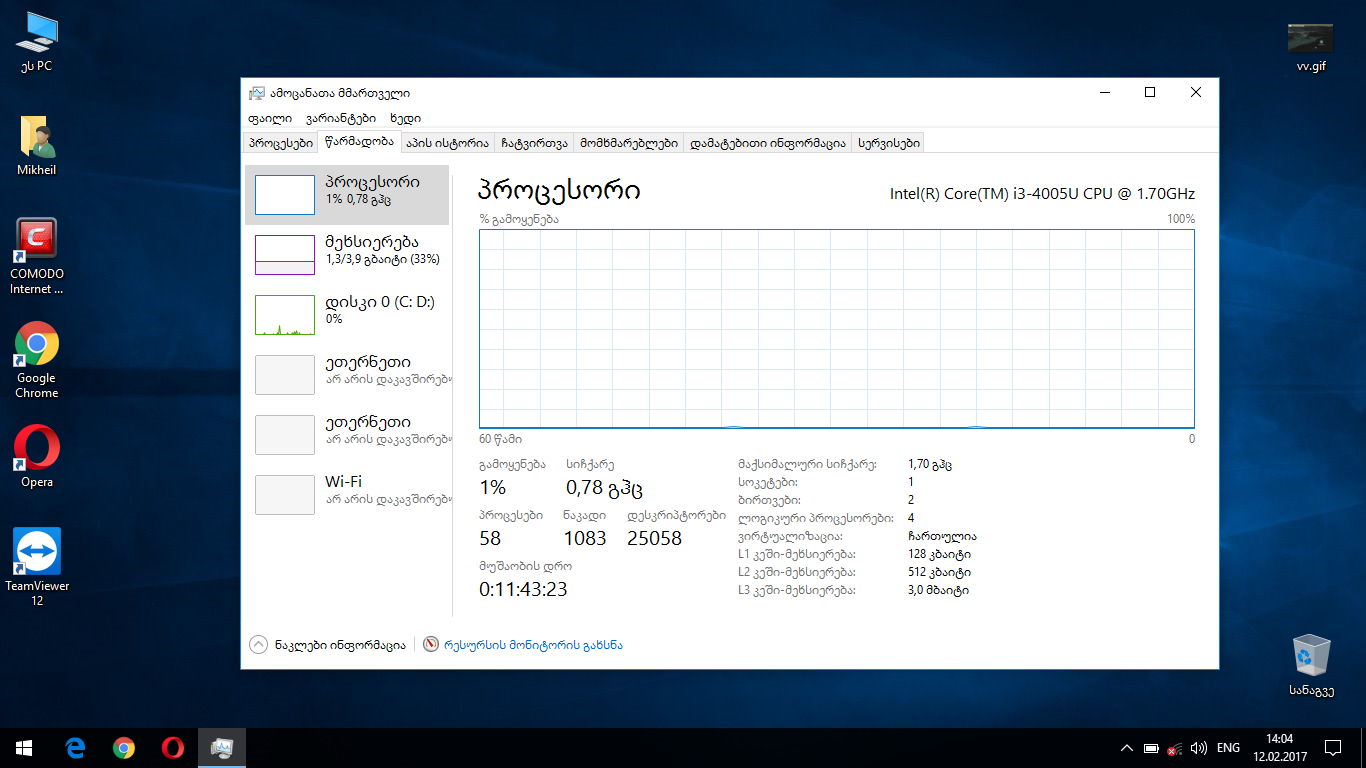Image resolution: width=1366 pixels, height=768 pixels.
Task: Maximize the Task Manager window
Action: click(1150, 93)
